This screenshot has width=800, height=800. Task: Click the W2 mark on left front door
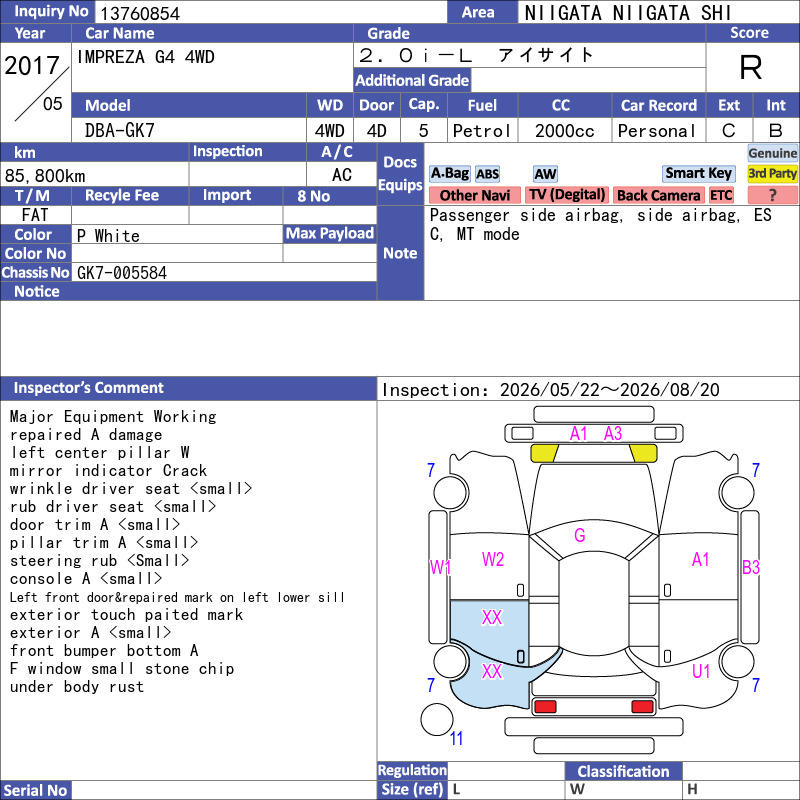(493, 559)
